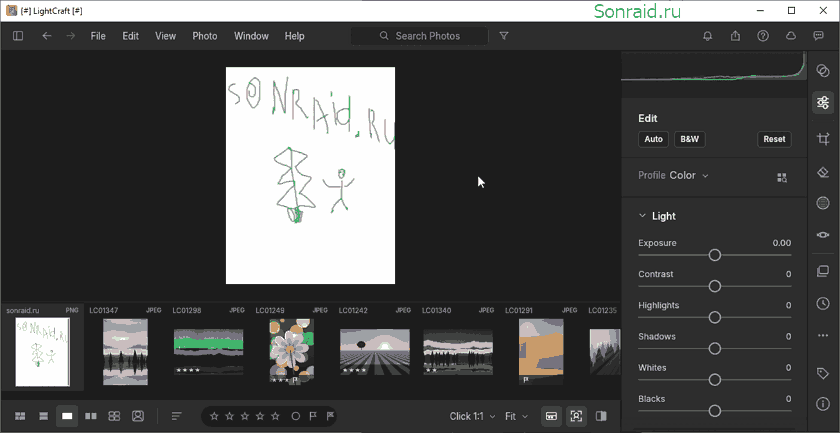Open the notifications bell
Image resolution: width=840 pixels, height=433 pixels.
coord(708,36)
